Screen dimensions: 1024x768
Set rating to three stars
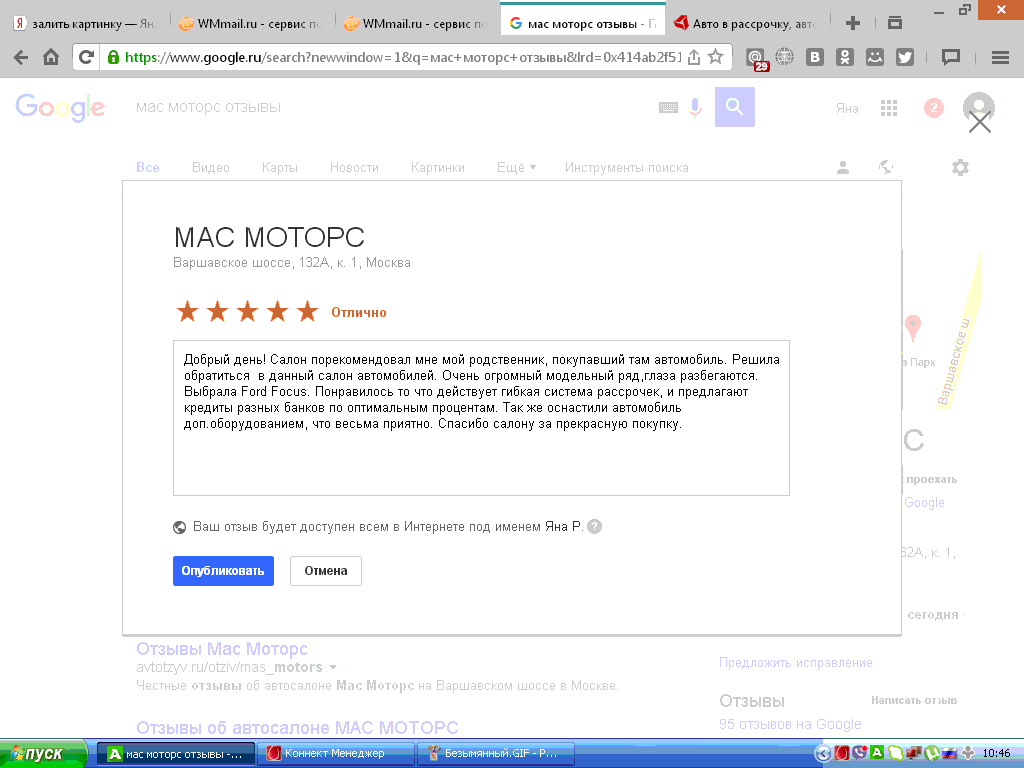click(248, 312)
